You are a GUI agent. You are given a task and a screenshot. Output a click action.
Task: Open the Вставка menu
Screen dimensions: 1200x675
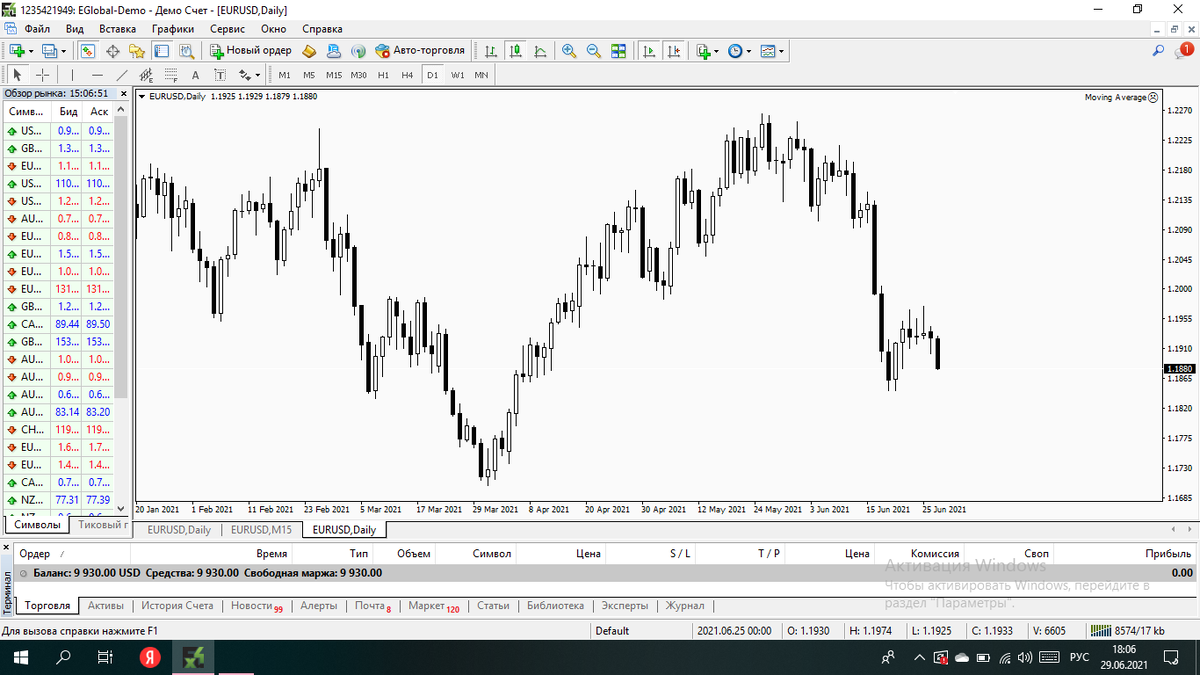pyautogui.click(x=118, y=29)
